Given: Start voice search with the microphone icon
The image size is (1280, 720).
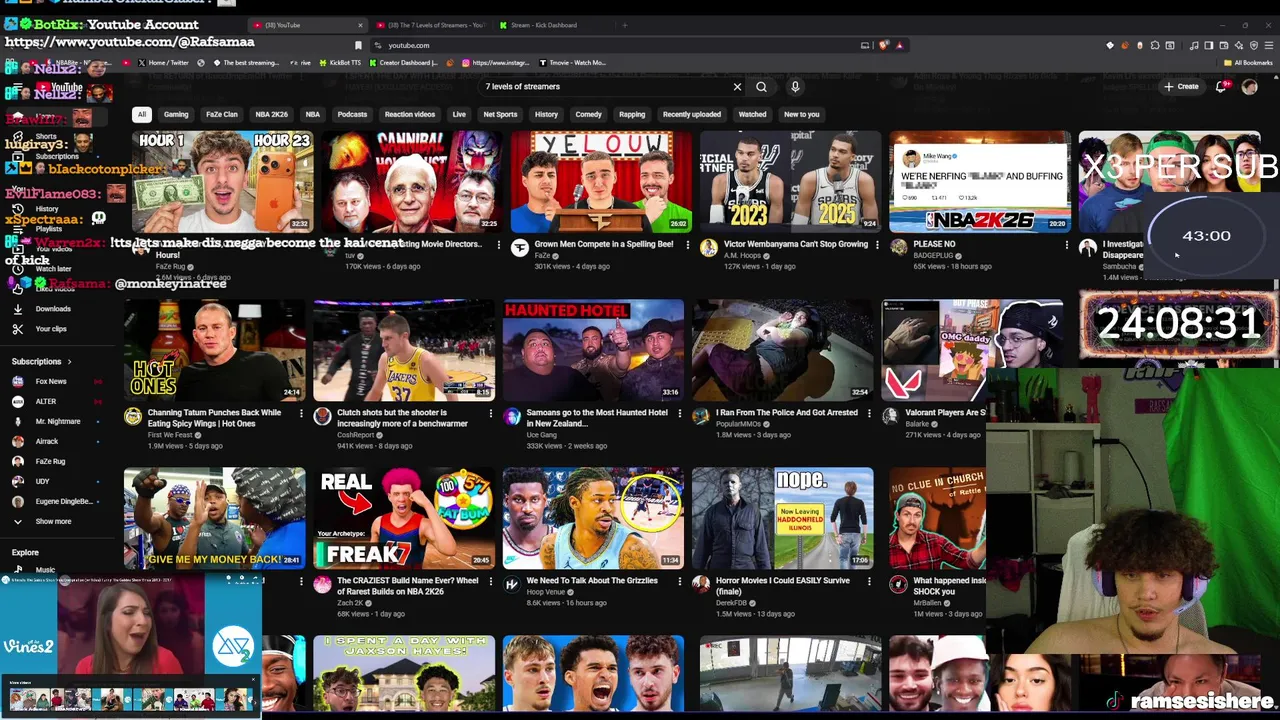Looking at the screenshot, I should pyautogui.click(x=795, y=87).
